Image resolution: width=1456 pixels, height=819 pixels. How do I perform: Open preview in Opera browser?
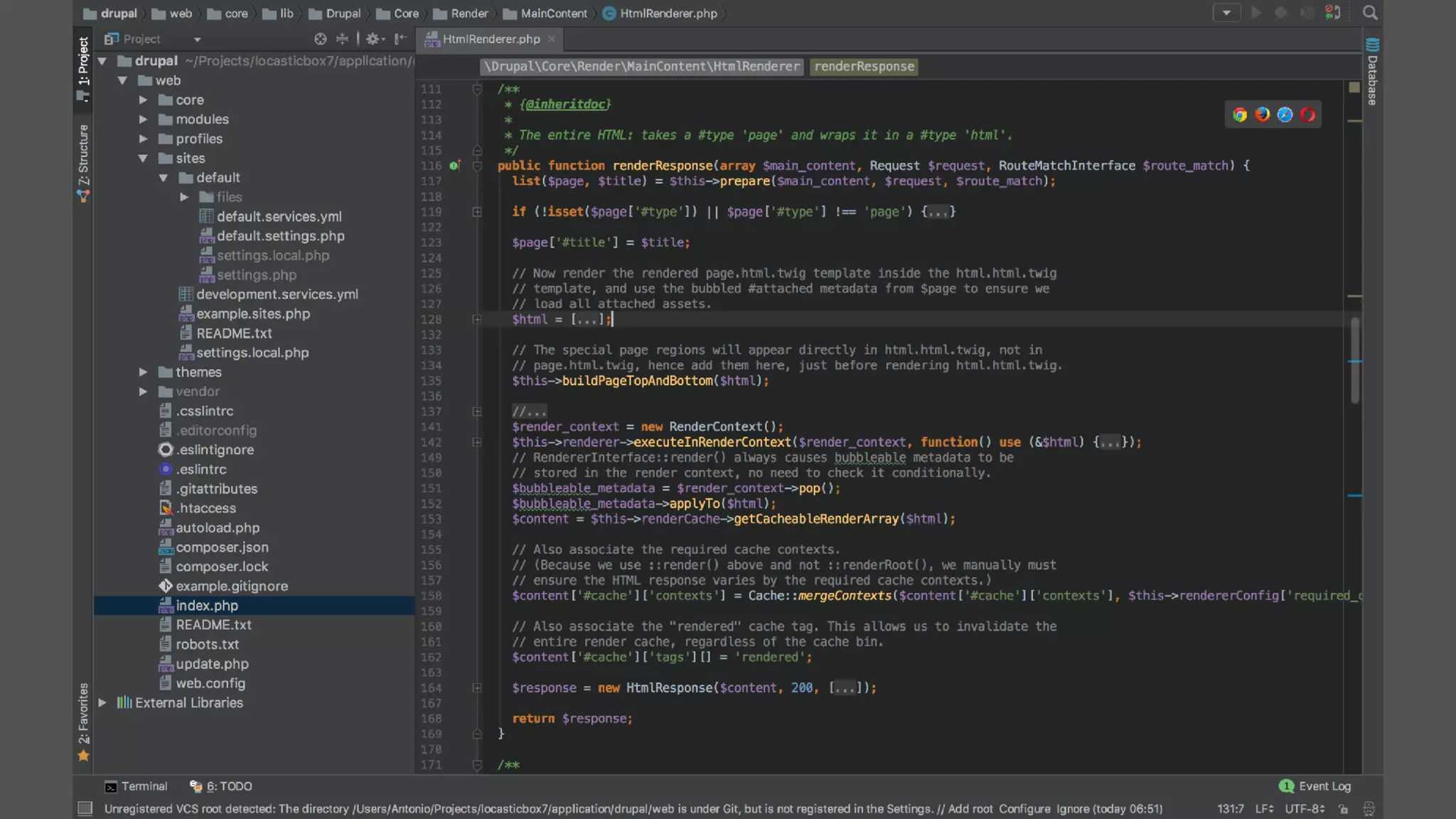click(1308, 114)
